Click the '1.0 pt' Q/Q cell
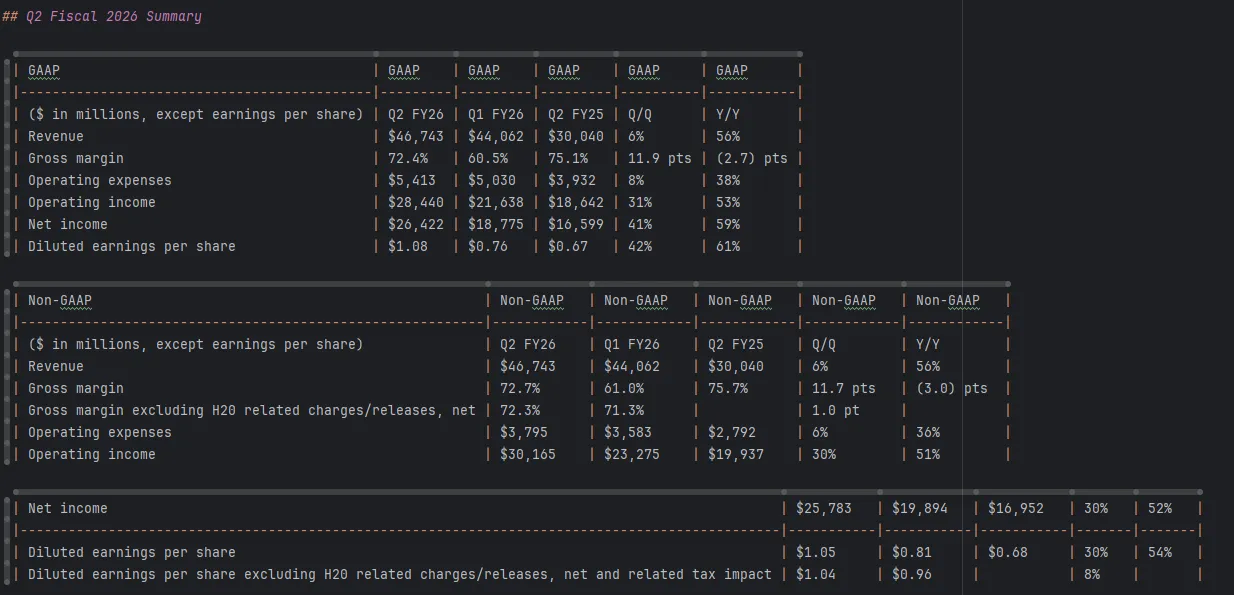The width and height of the screenshot is (1234, 595). [x=836, y=410]
